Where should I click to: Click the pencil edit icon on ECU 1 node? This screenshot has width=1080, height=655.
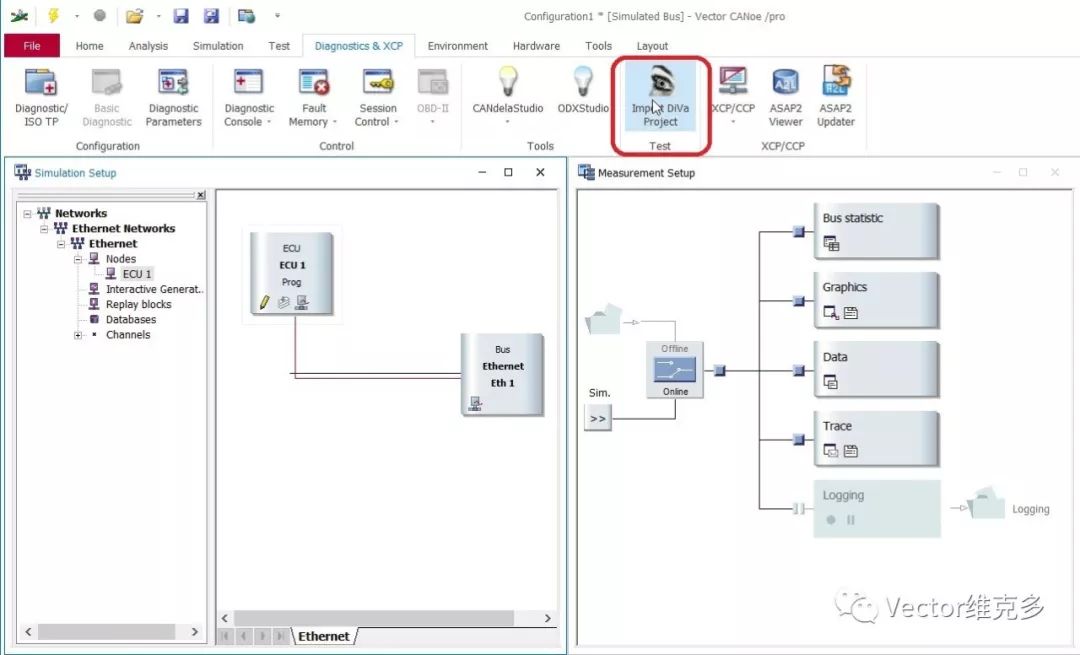click(264, 302)
